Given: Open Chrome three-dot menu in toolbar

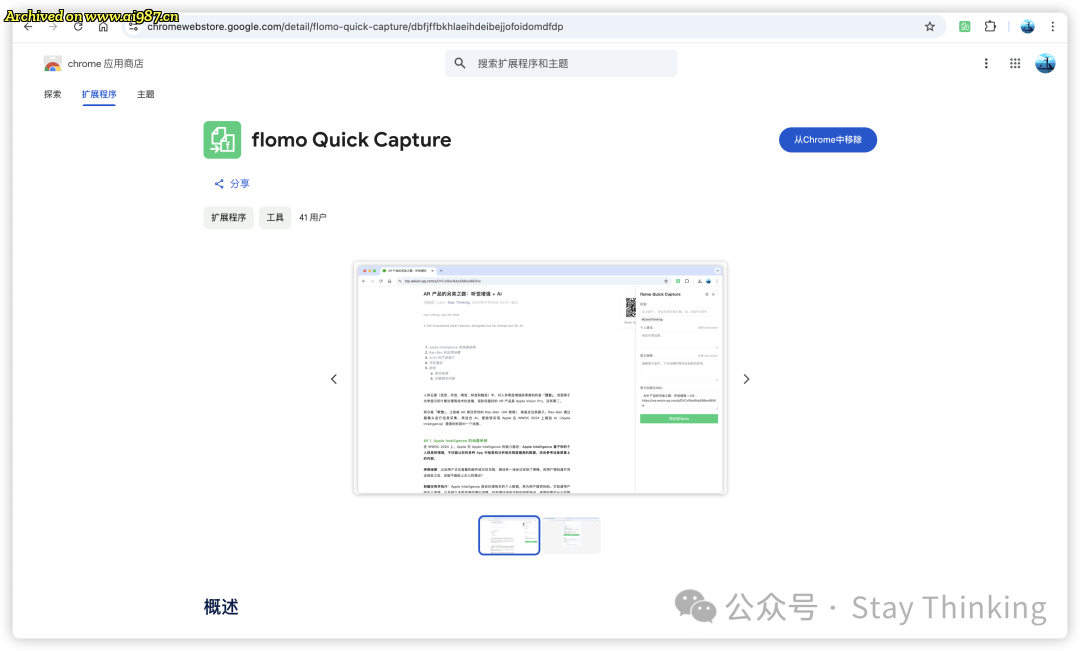Looking at the screenshot, I should (1052, 27).
